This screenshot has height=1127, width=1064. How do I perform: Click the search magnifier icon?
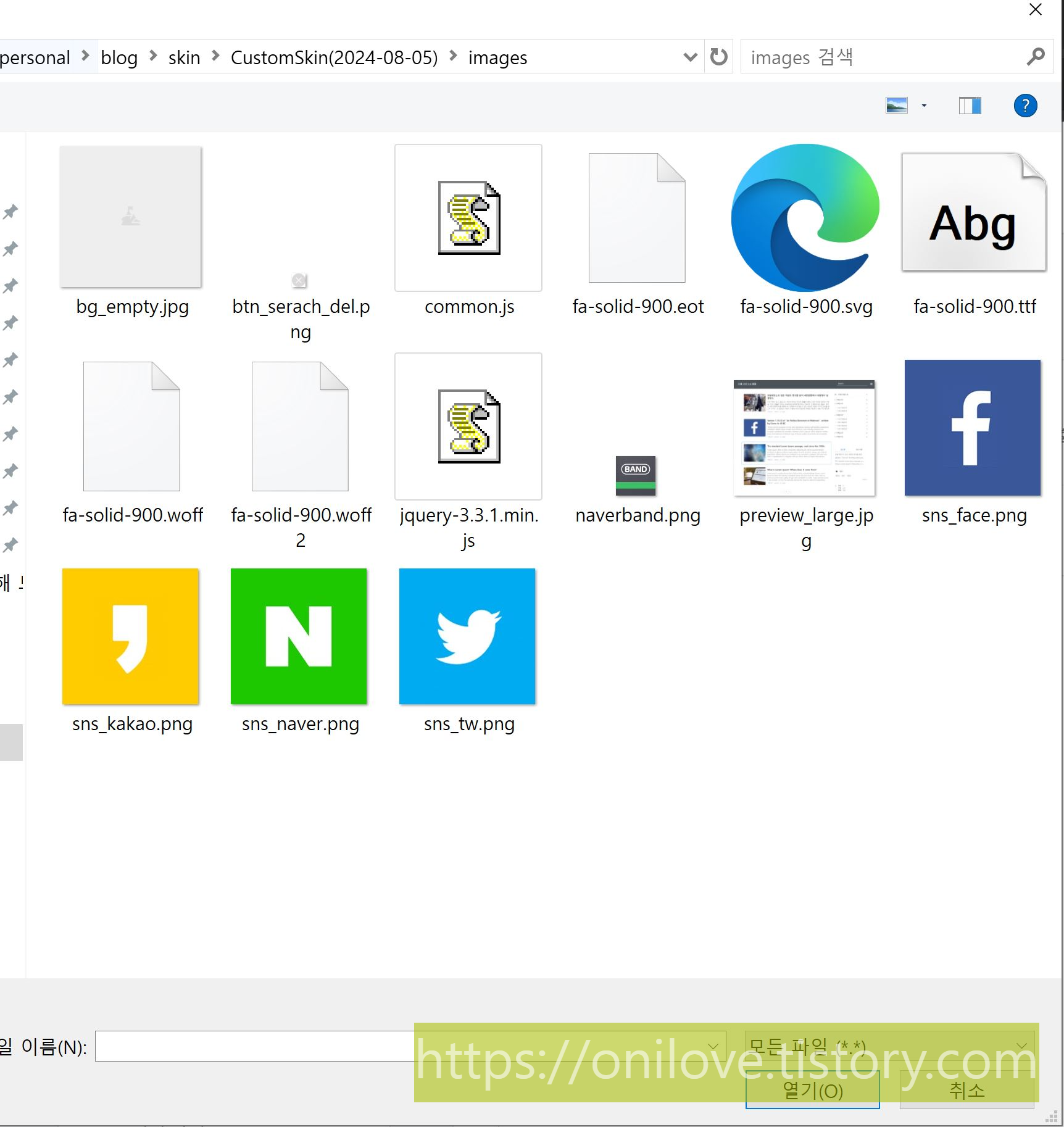tap(1036, 57)
